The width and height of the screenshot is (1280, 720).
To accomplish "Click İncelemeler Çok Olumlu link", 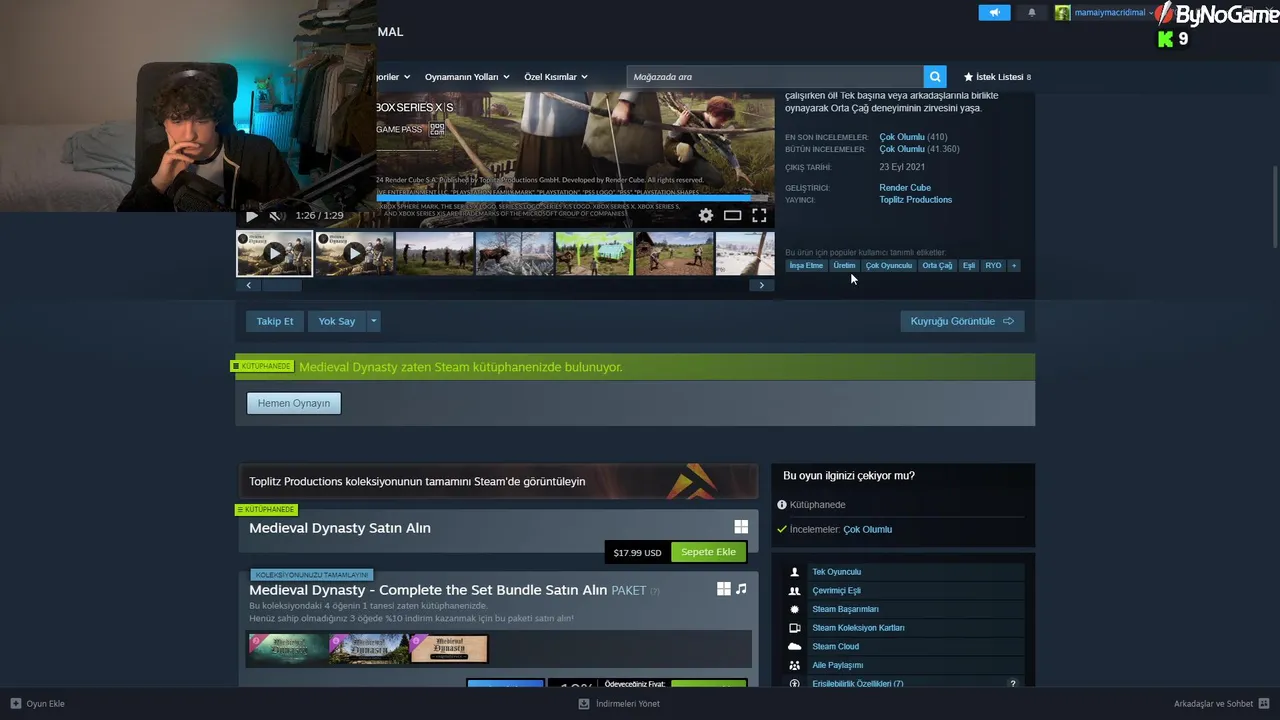I will pyautogui.click(x=867, y=529).
